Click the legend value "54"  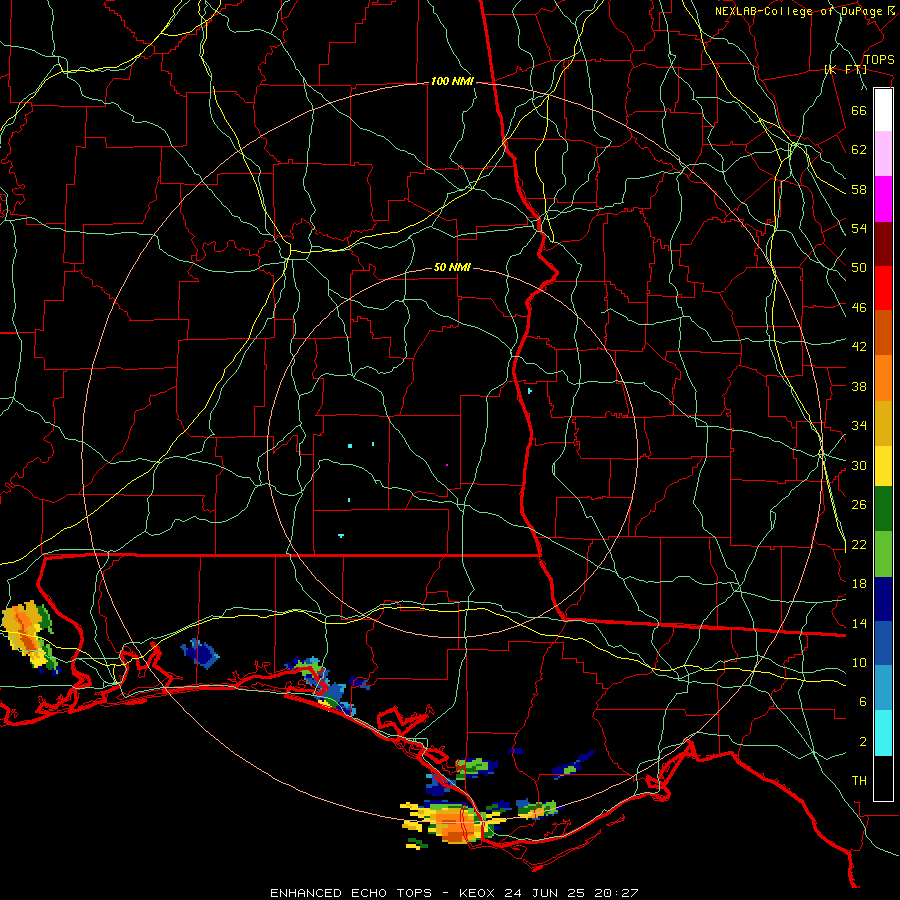[859, 228]
